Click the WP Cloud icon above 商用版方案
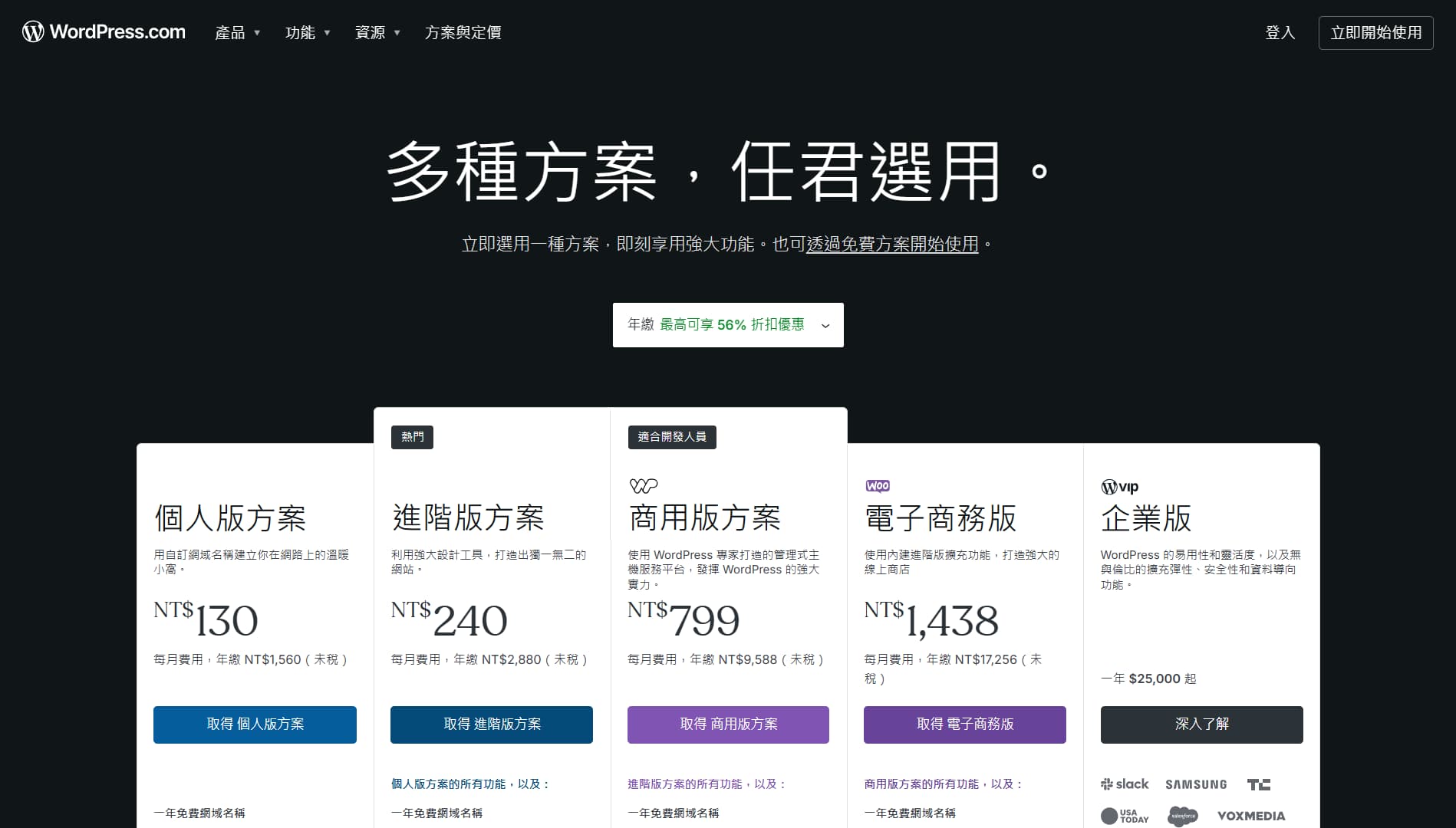Viewport: 1456px width, 828px height. pos(643,486)
